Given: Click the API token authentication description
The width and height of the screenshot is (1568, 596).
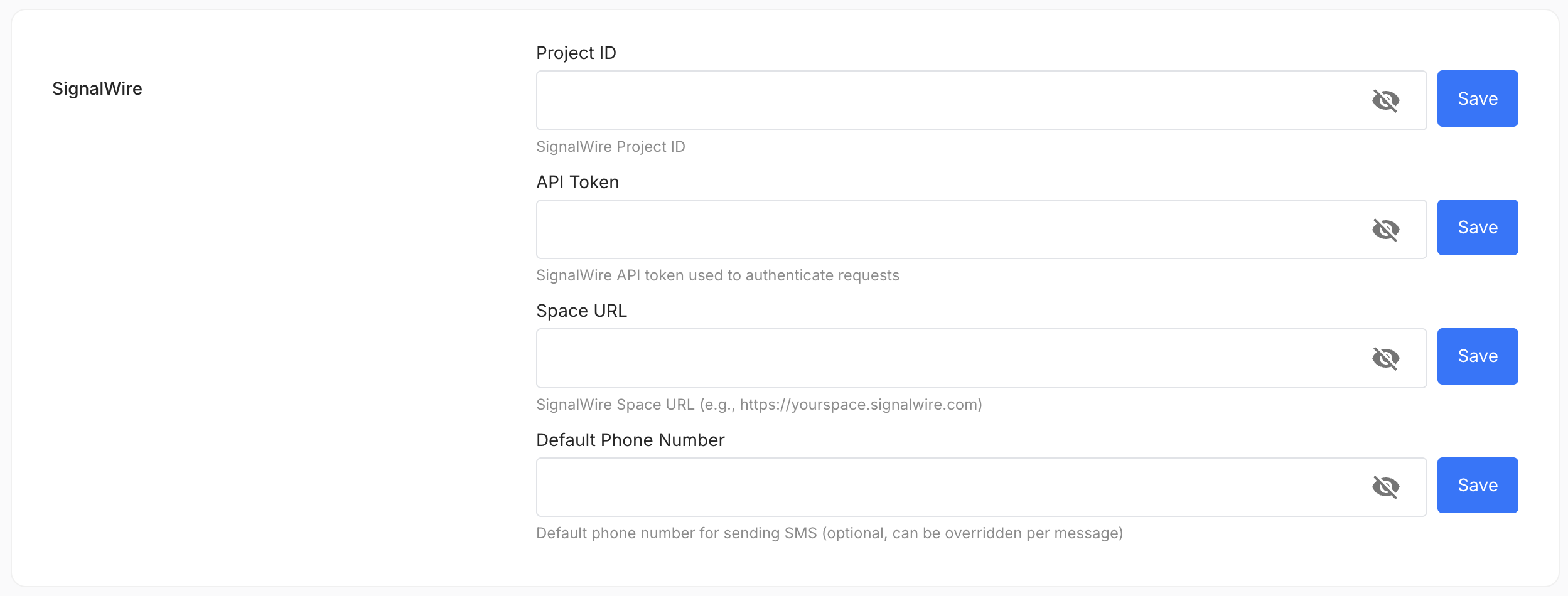Looking at the screenshot, I should [x=717, y=275].
